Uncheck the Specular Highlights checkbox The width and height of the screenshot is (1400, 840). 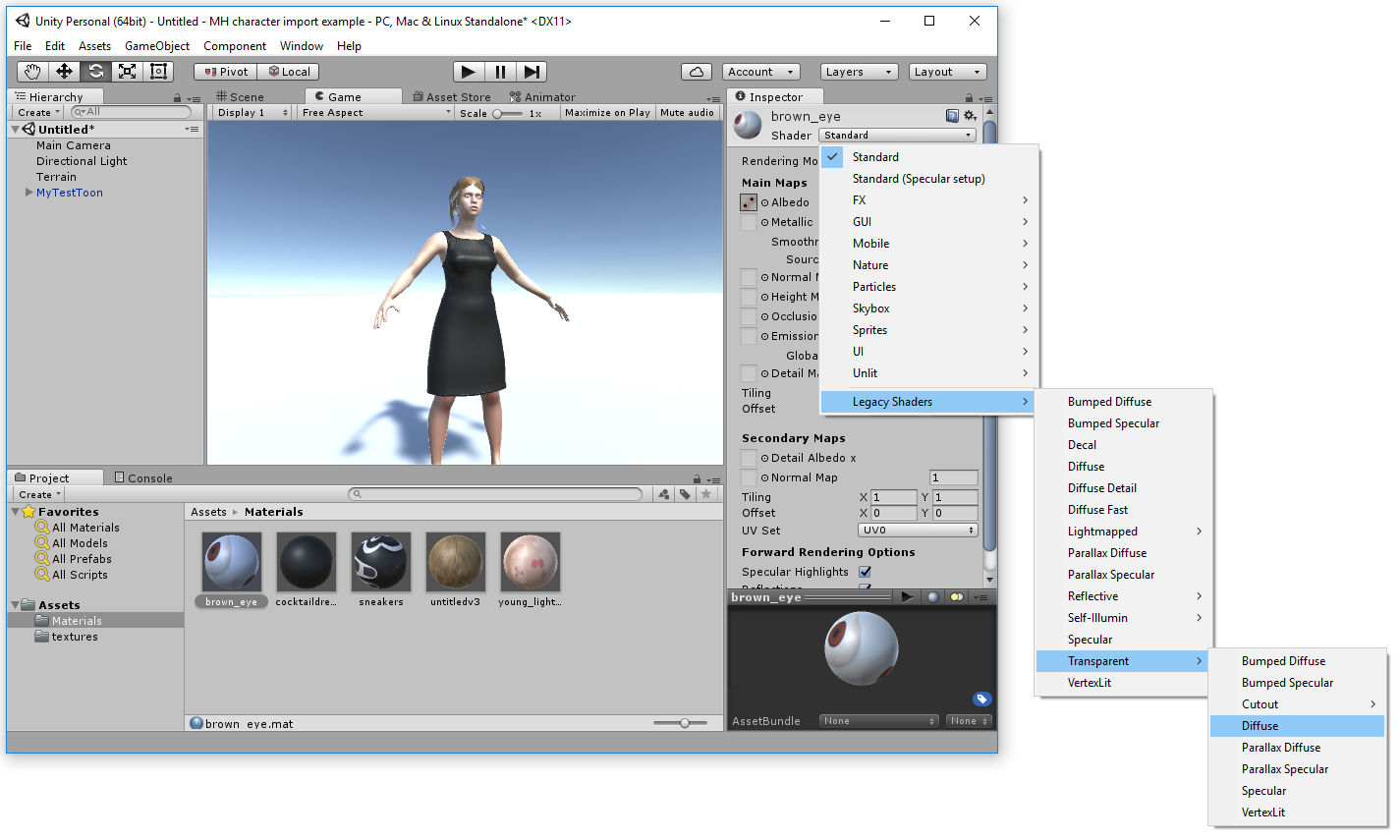(866, 572)
